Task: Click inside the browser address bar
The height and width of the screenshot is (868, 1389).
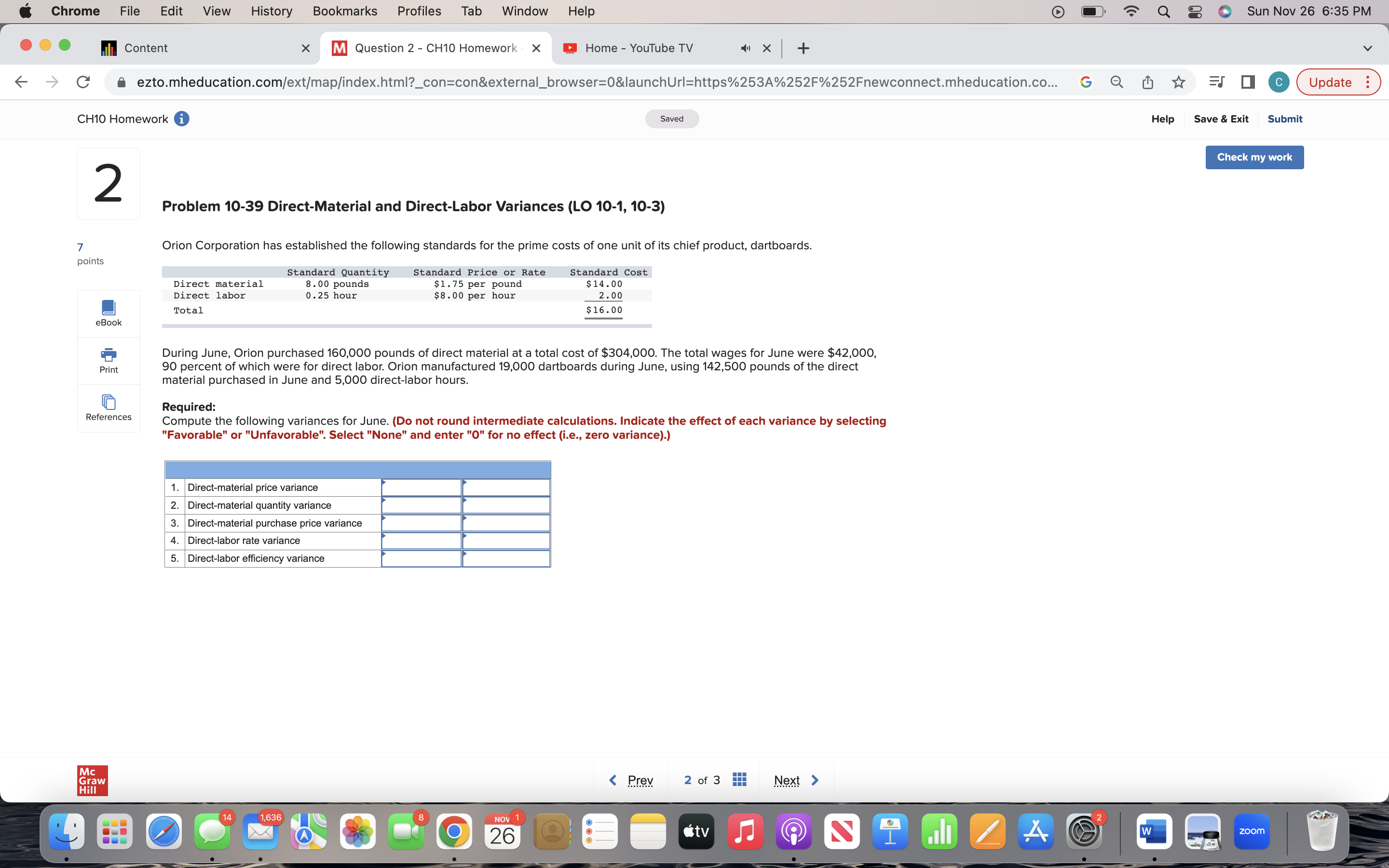Action: click(x=574, y=82)
